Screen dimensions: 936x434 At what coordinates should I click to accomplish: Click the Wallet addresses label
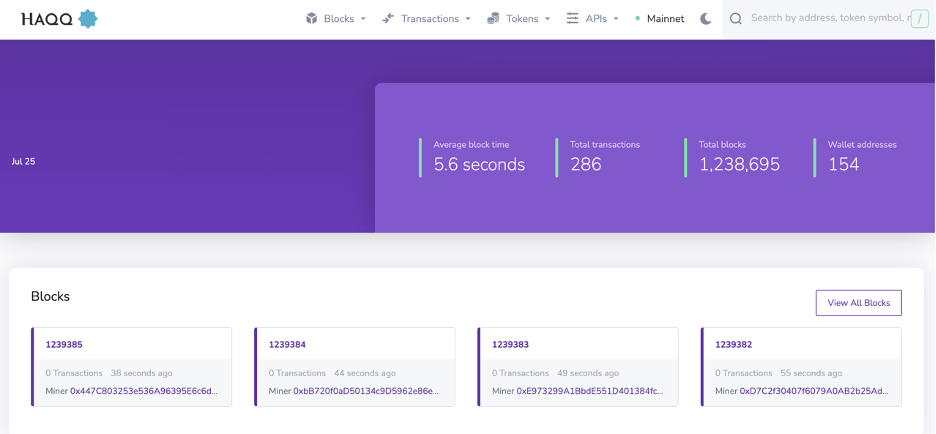(x=862, y=144)
